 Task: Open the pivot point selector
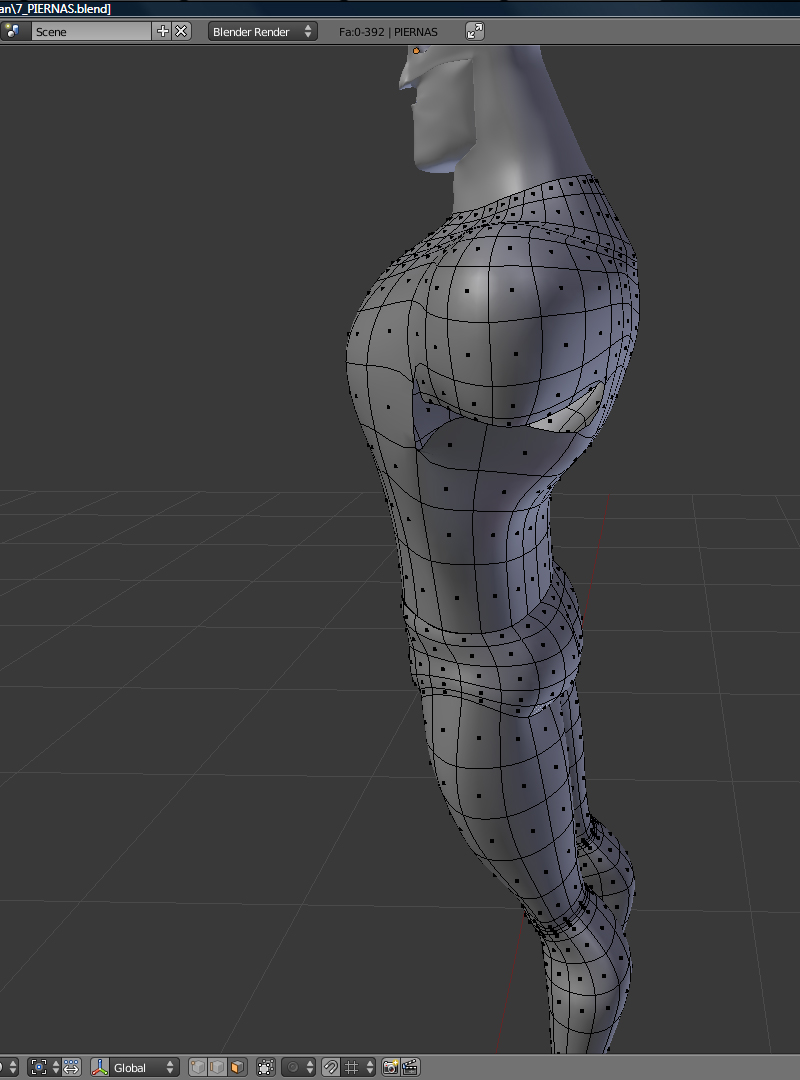(x=45, y=1068)
